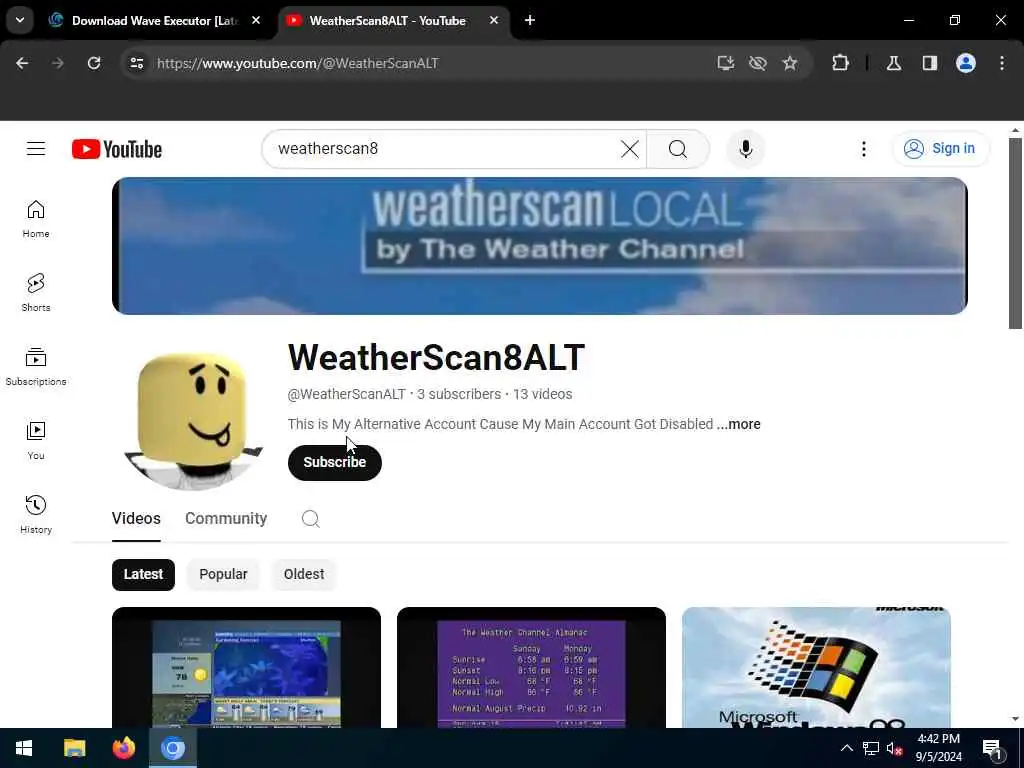Open the Windows Start menu
1024x768 pixels.
(x=24, y=748)
